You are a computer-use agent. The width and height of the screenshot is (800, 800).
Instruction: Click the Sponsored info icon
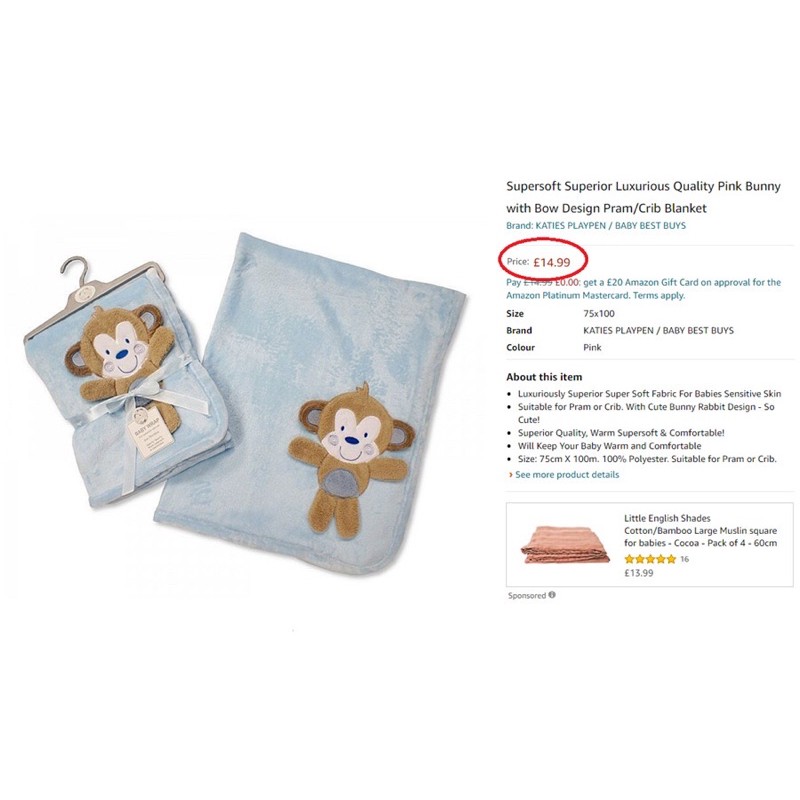(552, 595)
